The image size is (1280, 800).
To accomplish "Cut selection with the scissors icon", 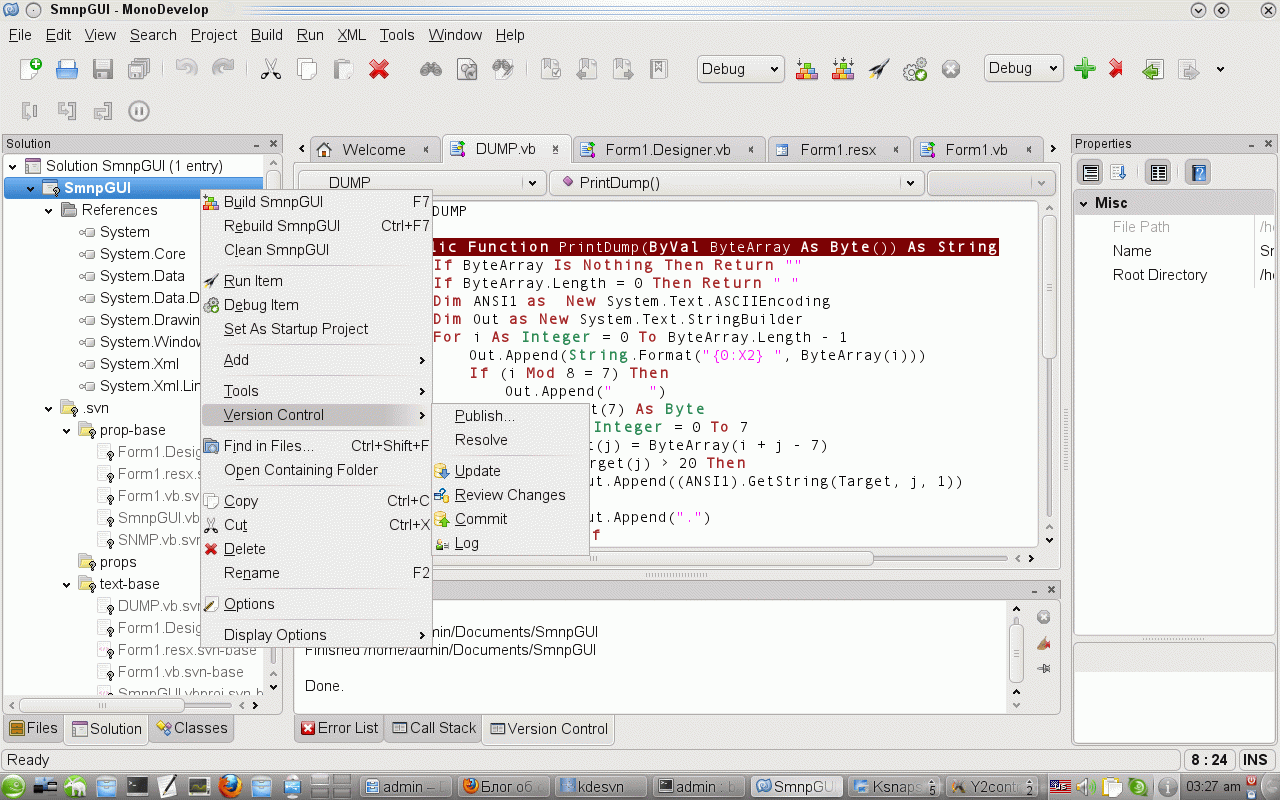I will [x=270, y=69].
